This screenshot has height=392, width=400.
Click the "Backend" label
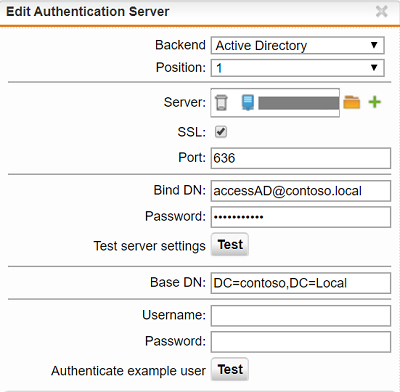180,45
